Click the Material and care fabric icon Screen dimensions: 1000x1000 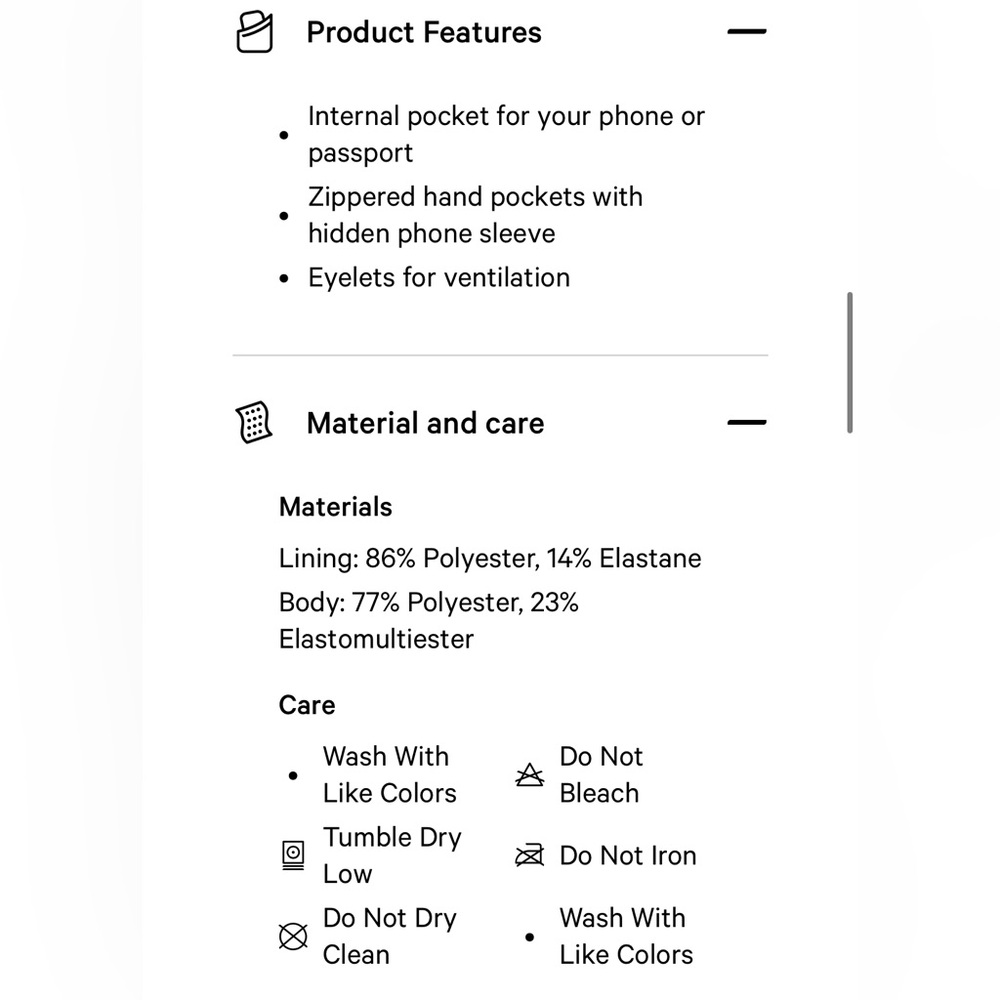coord(254,422)
